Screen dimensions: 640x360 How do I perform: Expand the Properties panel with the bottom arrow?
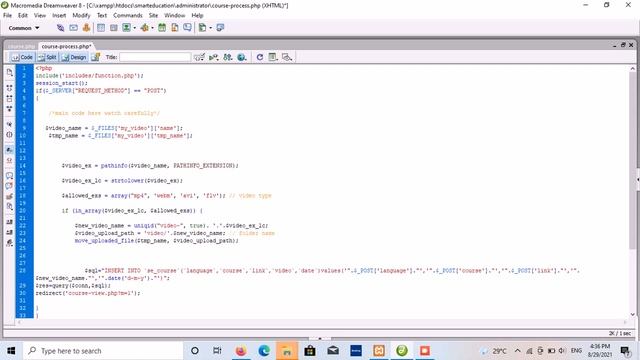point(320,338)
